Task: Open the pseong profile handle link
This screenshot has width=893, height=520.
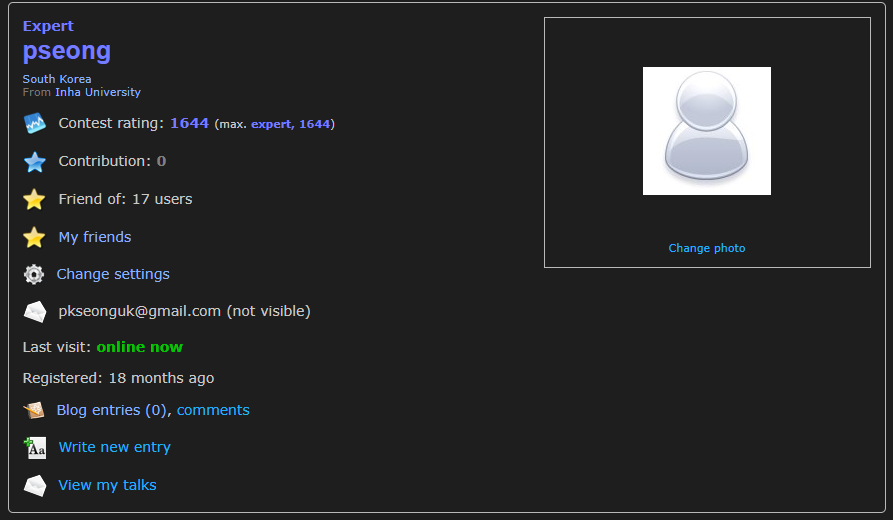Action: click(x=67, y=51)
